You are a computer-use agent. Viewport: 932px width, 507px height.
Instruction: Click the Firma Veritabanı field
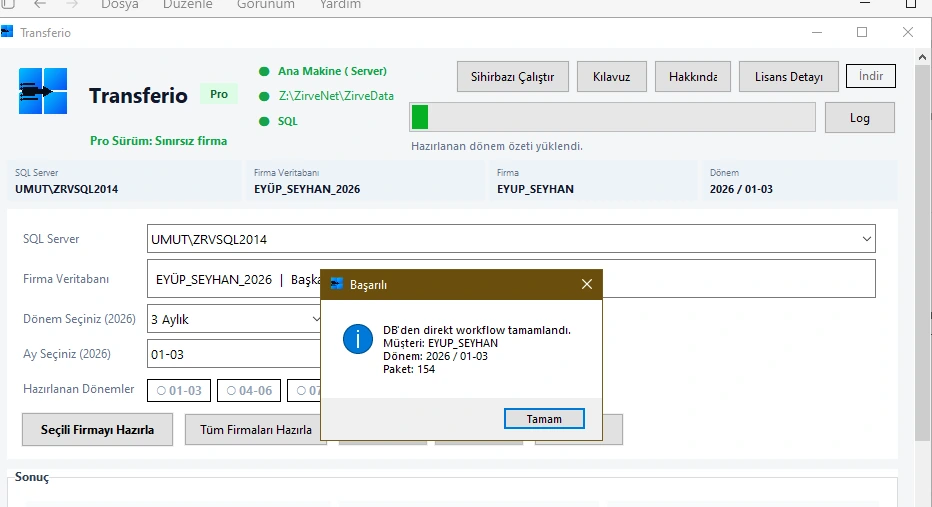point(511,279)
